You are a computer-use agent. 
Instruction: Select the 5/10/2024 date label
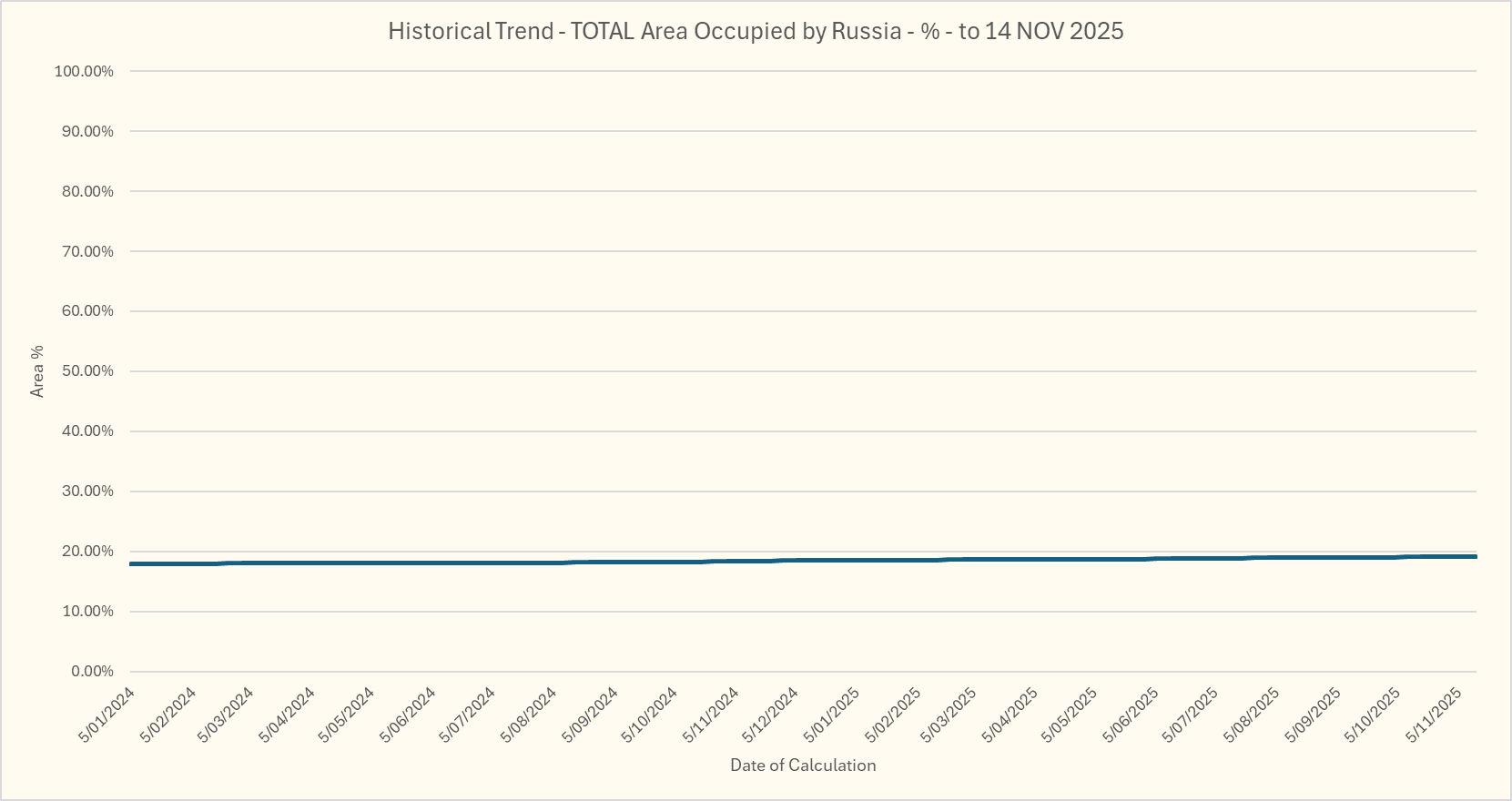pos(650,715)
